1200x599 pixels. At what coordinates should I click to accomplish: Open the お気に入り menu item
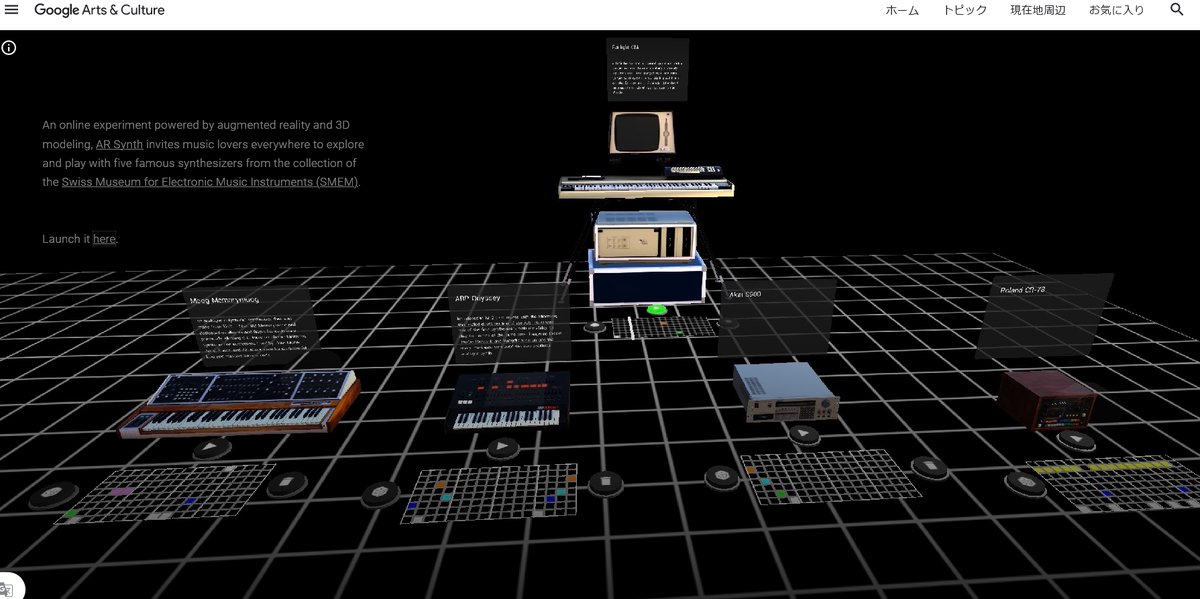(x=1117, y=10)
